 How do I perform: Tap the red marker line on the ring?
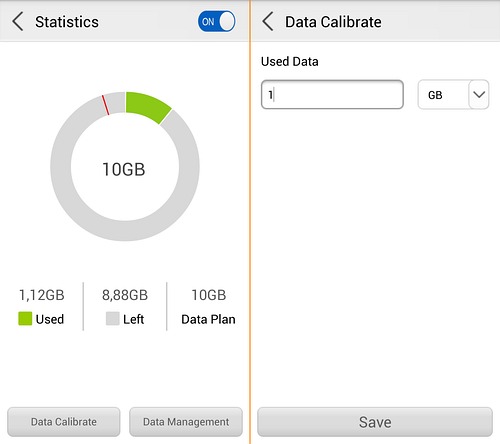coord(105,105)
